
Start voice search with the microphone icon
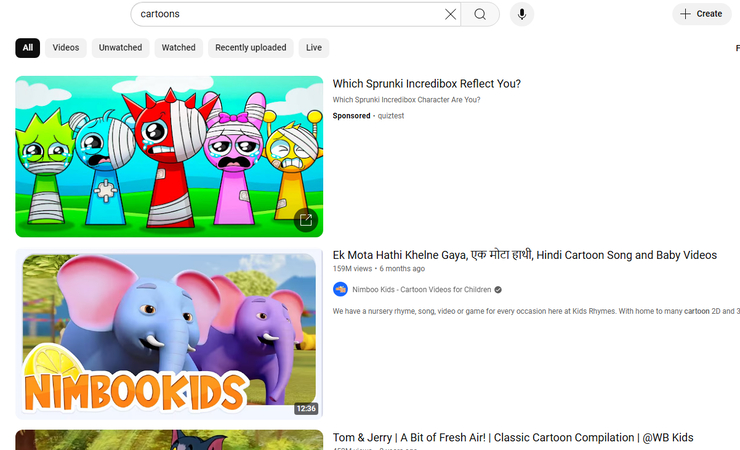tap(521, 14)
